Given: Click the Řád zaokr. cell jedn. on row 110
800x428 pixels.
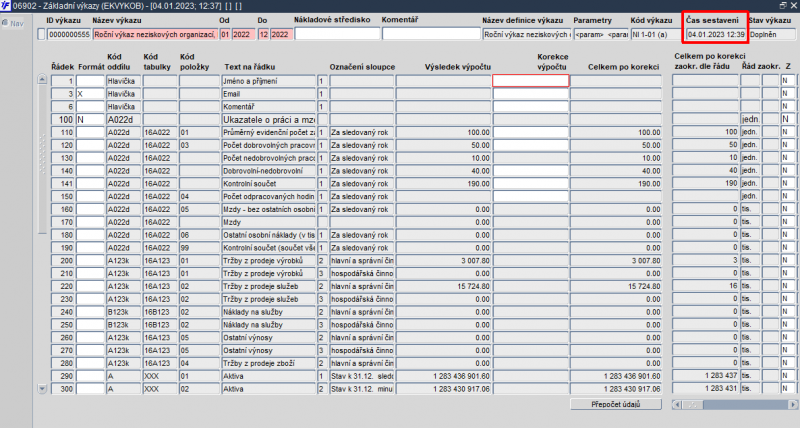Looking at the screenshot, I should 750,132.
